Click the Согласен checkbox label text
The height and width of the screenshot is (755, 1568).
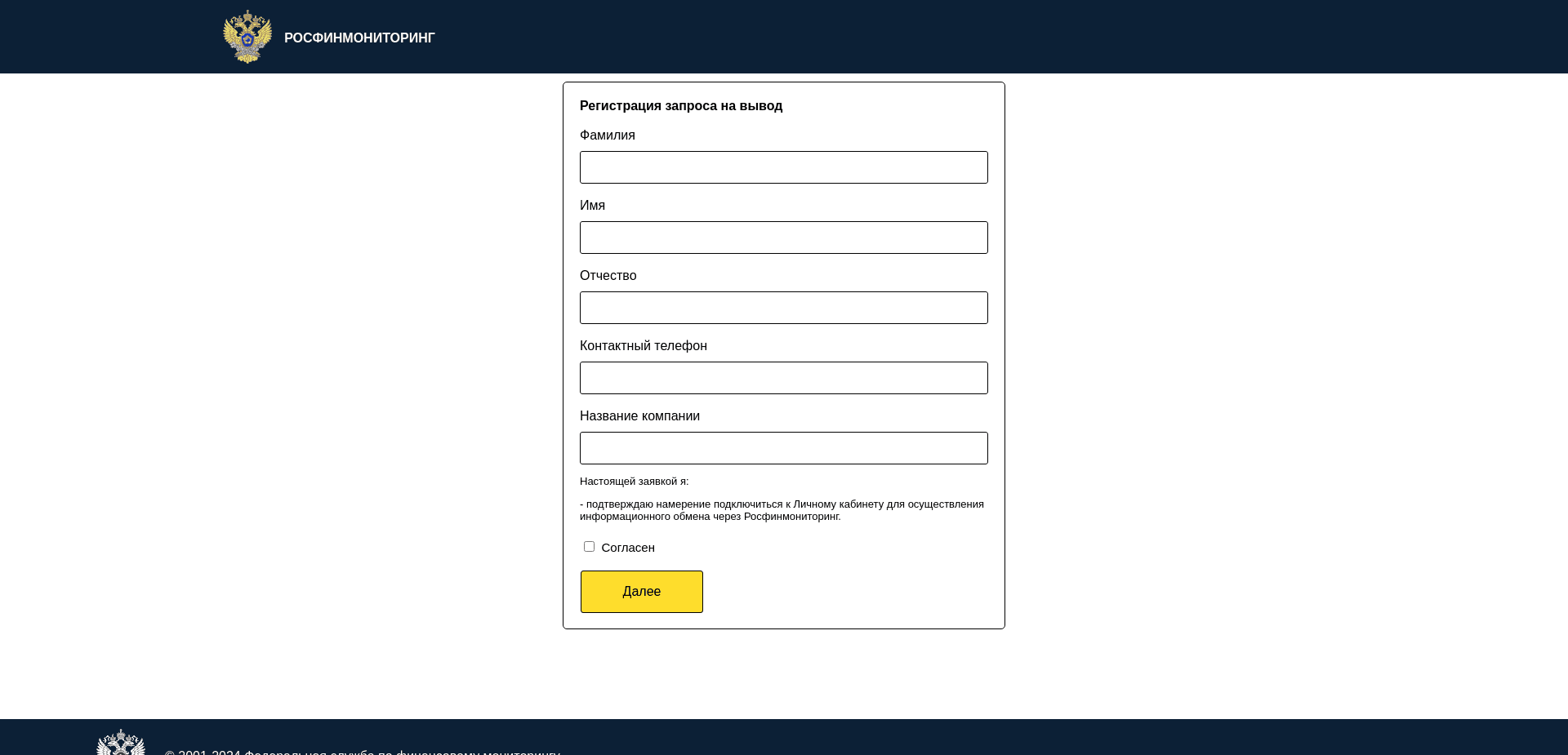(x=628, y=547)
